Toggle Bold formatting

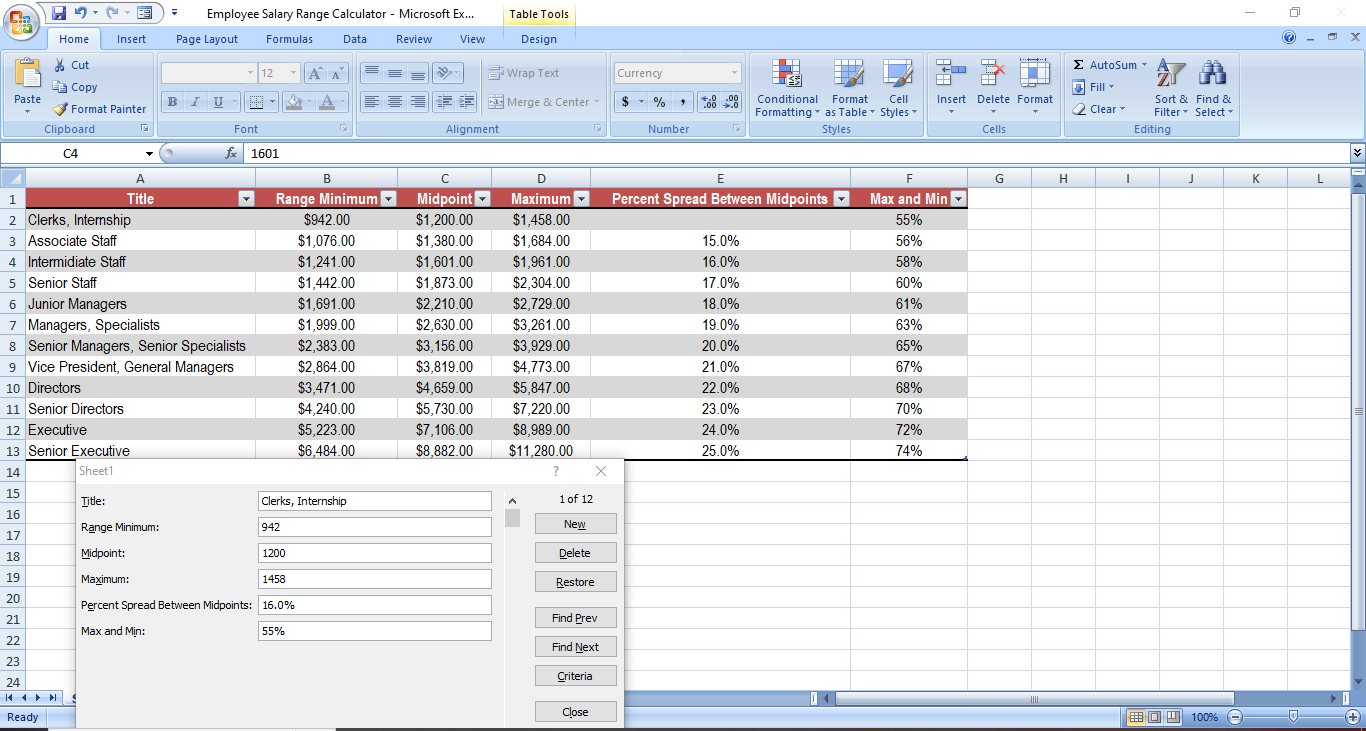tap(172, 102)
